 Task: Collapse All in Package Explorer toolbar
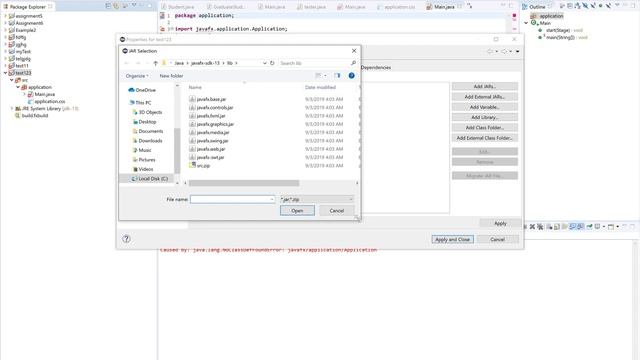[108, 6]
